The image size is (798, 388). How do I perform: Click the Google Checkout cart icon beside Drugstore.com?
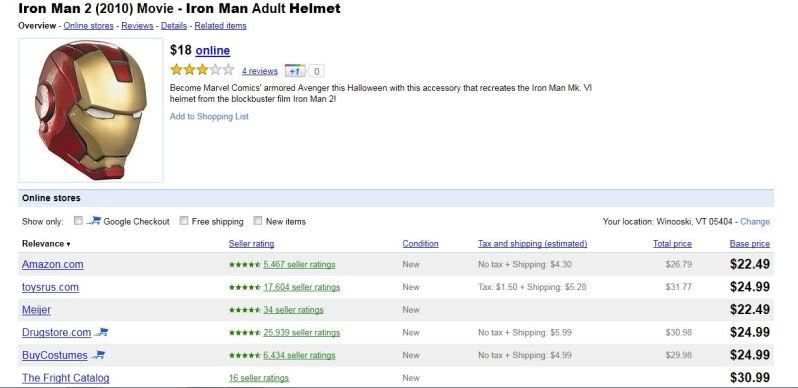102,332
